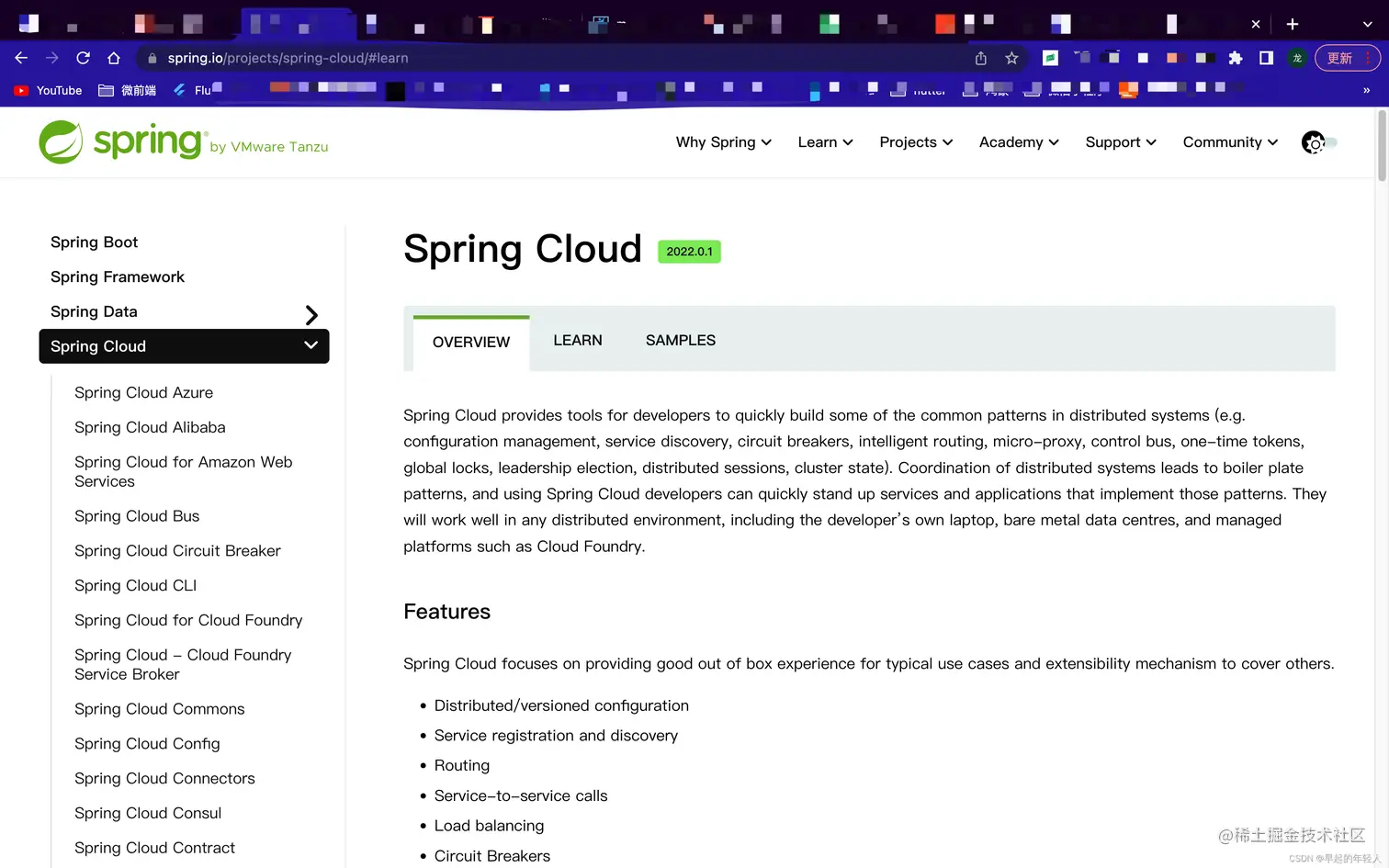Expand the Spring Data chevron
The height and width of the screenshot is (868, 1389).
point(311,315)
